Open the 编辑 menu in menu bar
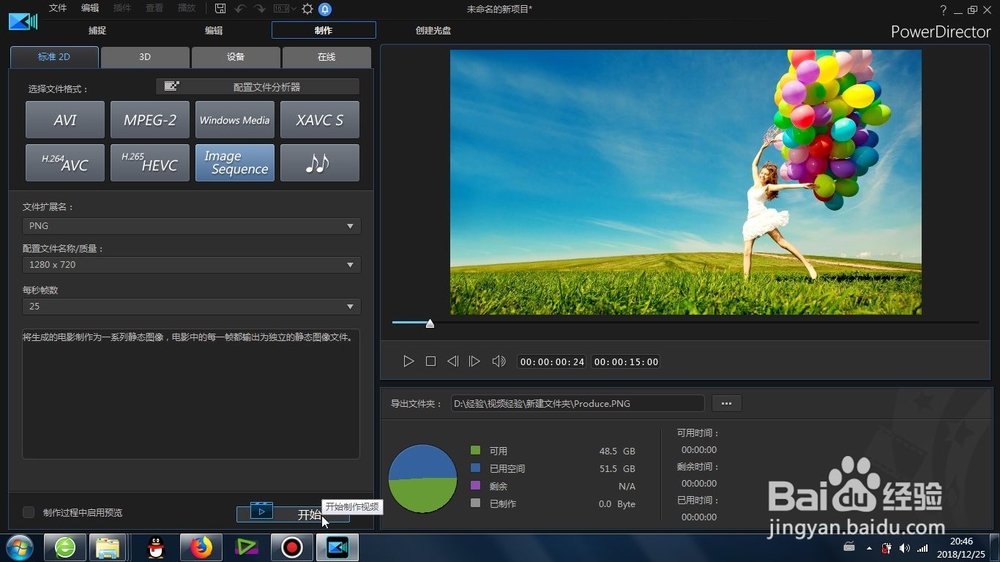 click(x=90, y=8)
